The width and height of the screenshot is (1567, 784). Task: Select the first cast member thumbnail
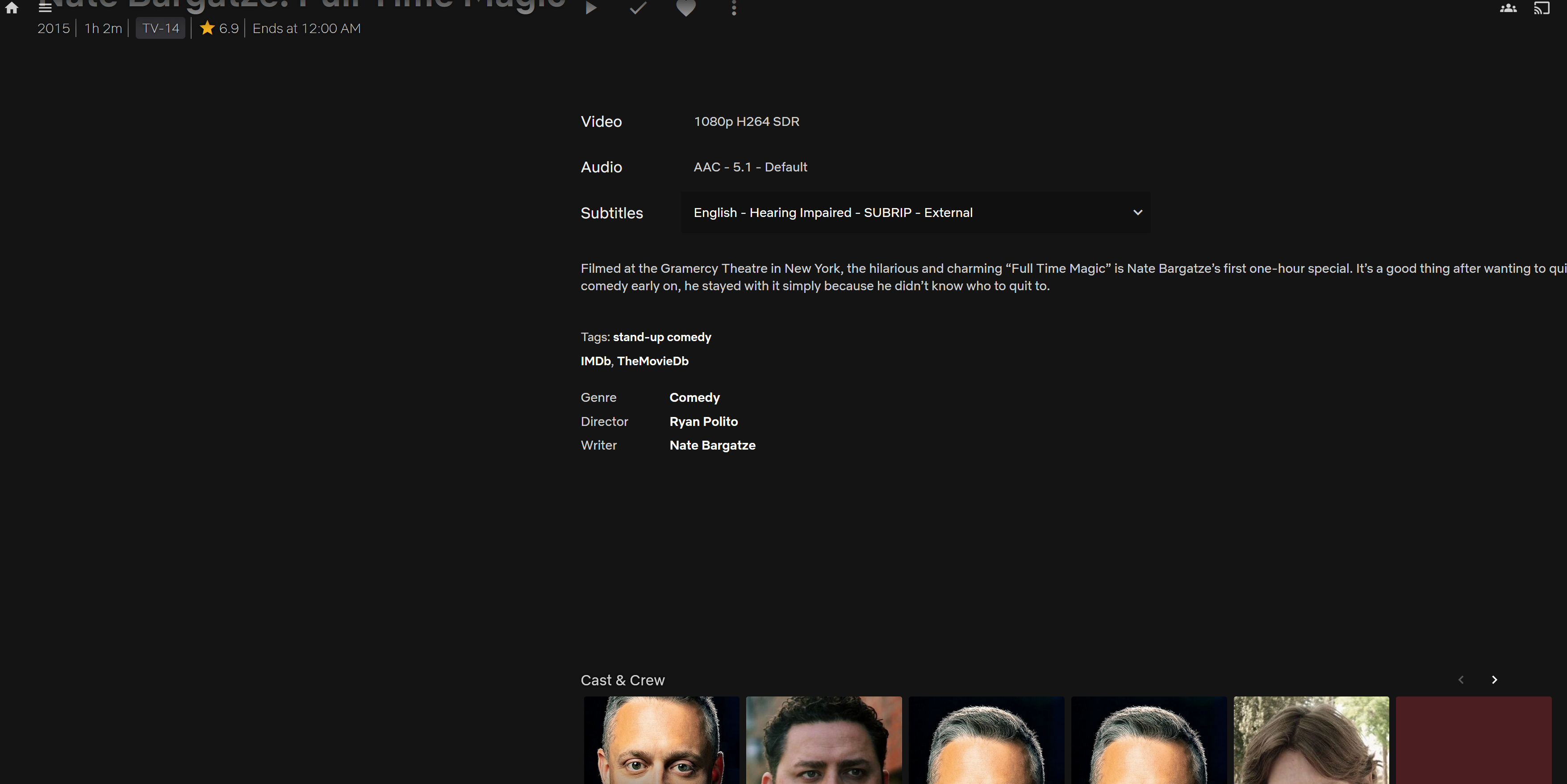pos(661,740)
